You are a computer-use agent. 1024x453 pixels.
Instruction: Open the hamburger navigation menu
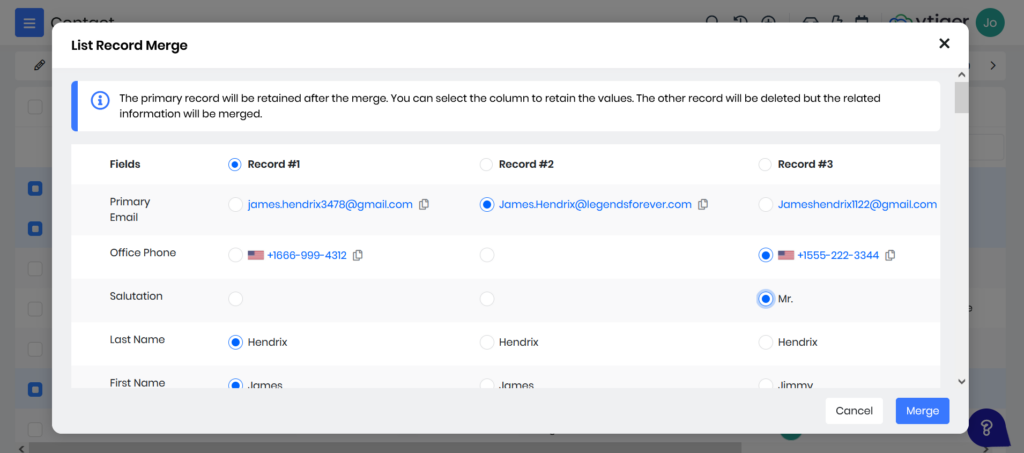tap(29, 22)
